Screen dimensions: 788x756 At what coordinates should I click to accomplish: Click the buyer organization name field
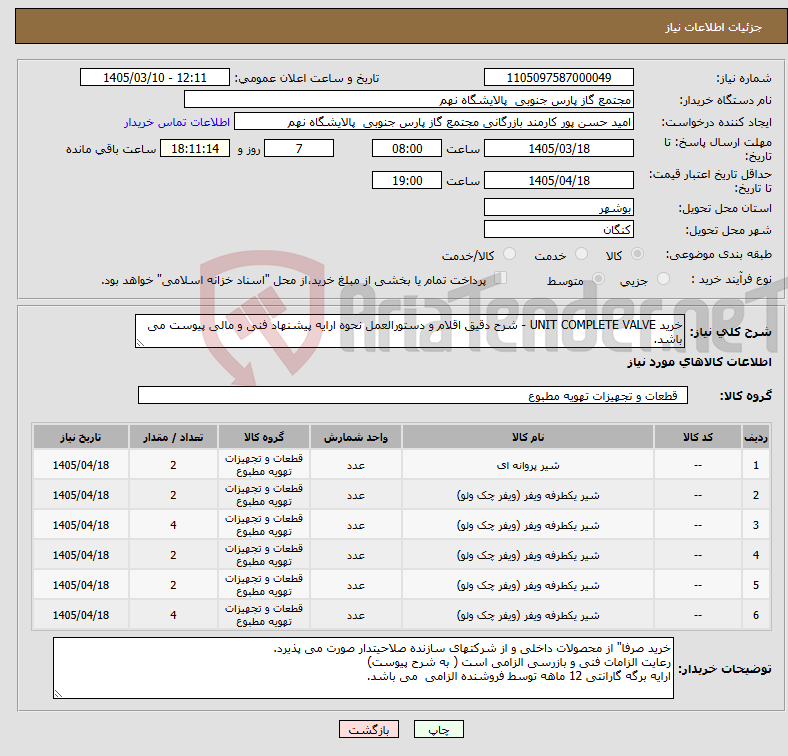click(409, 100)
